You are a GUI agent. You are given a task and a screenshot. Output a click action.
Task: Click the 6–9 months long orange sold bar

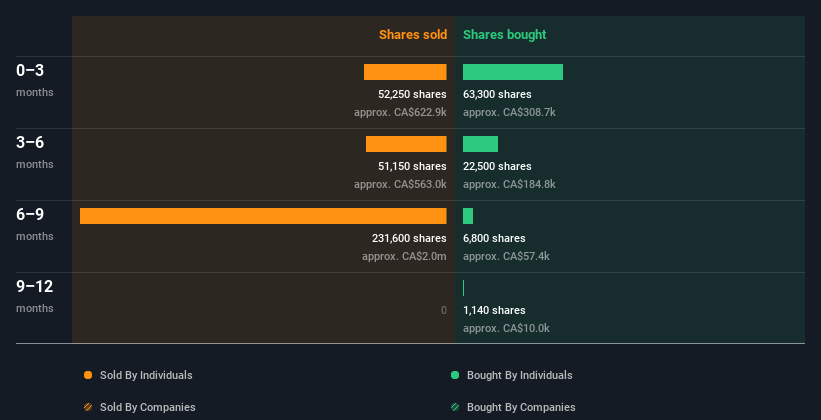pos(263,216)
